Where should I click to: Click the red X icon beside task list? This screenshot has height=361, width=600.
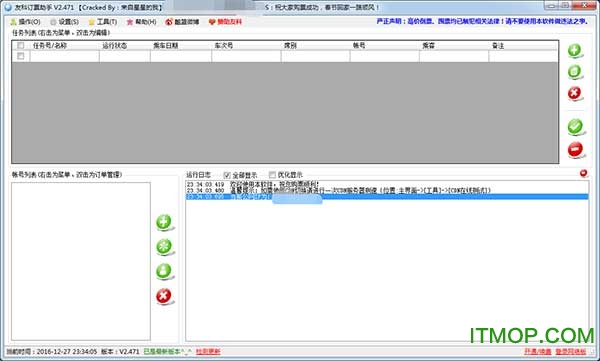coord(574,93)
